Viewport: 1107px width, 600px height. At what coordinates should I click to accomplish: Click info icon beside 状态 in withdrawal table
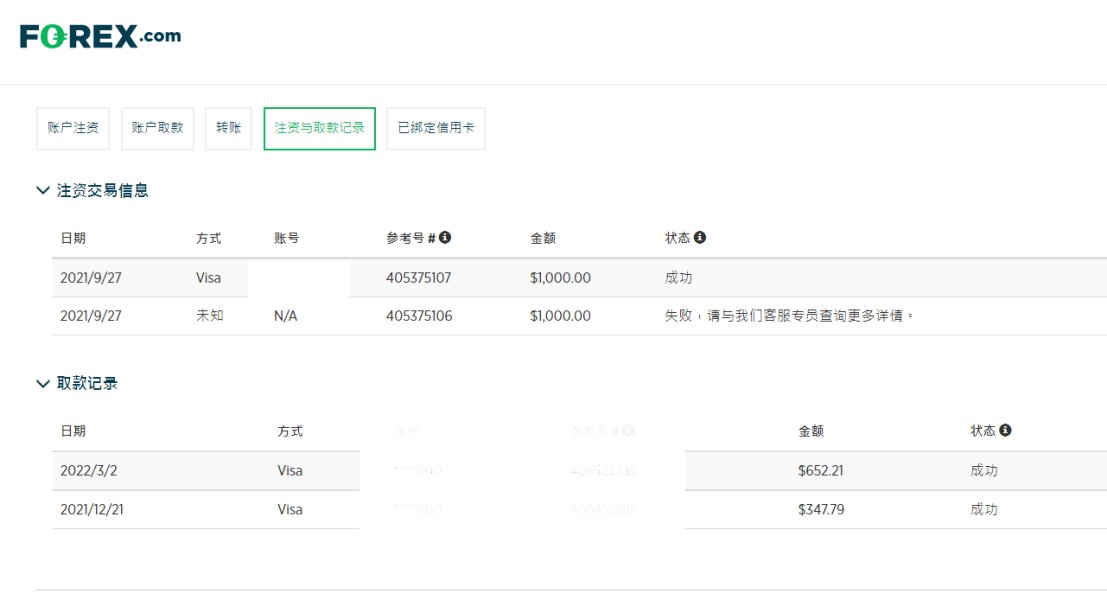[x=1005, y=430]
